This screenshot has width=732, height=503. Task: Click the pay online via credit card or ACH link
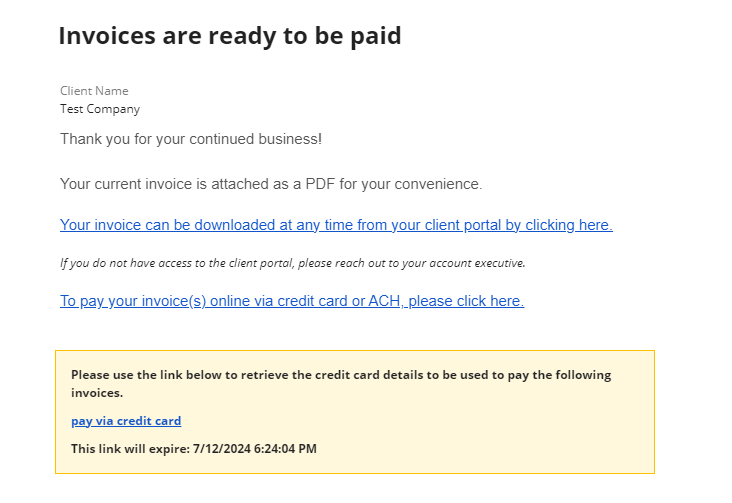click(x=291, y=301)
